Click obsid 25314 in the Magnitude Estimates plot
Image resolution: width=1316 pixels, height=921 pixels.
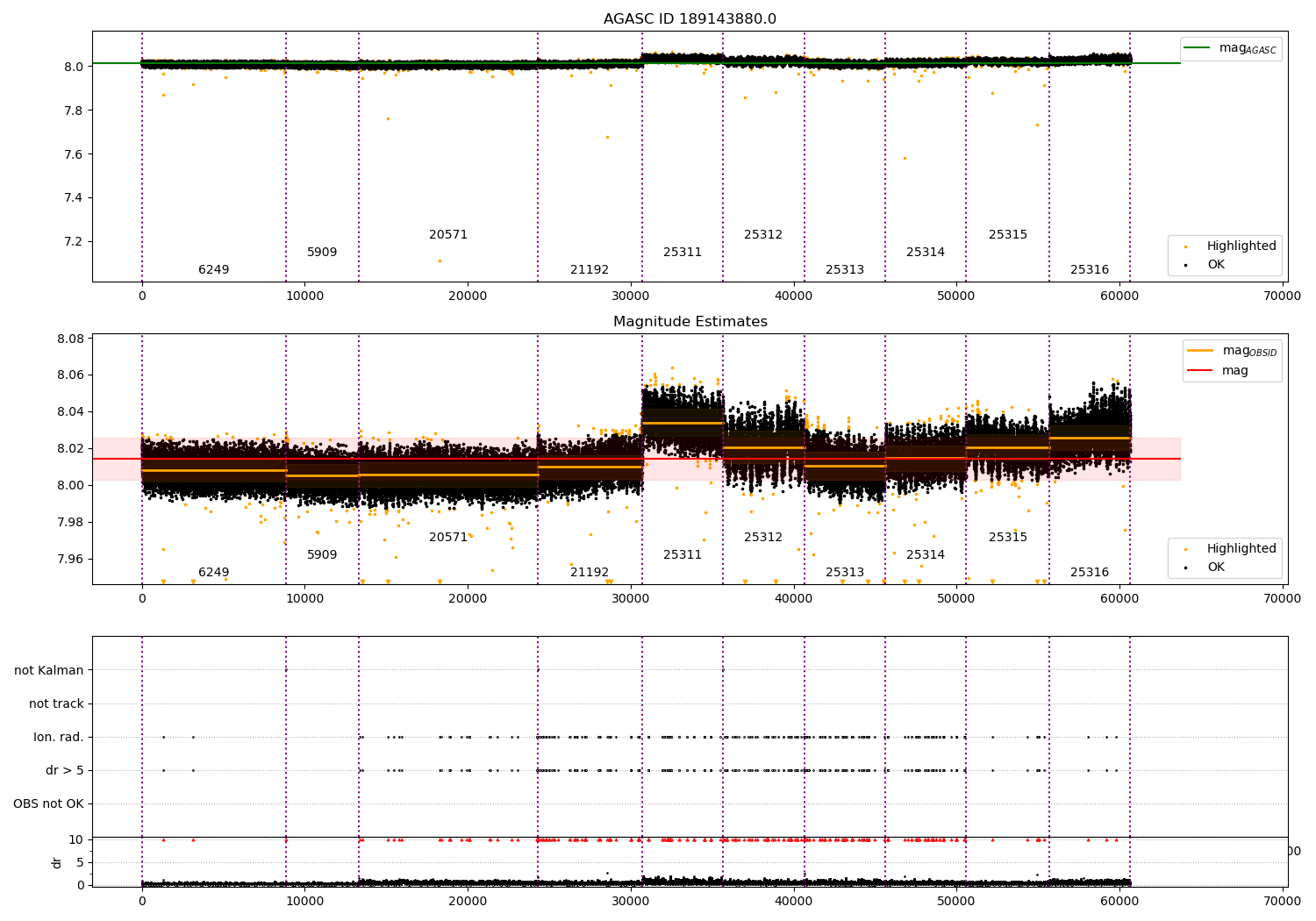click(926, 555)
